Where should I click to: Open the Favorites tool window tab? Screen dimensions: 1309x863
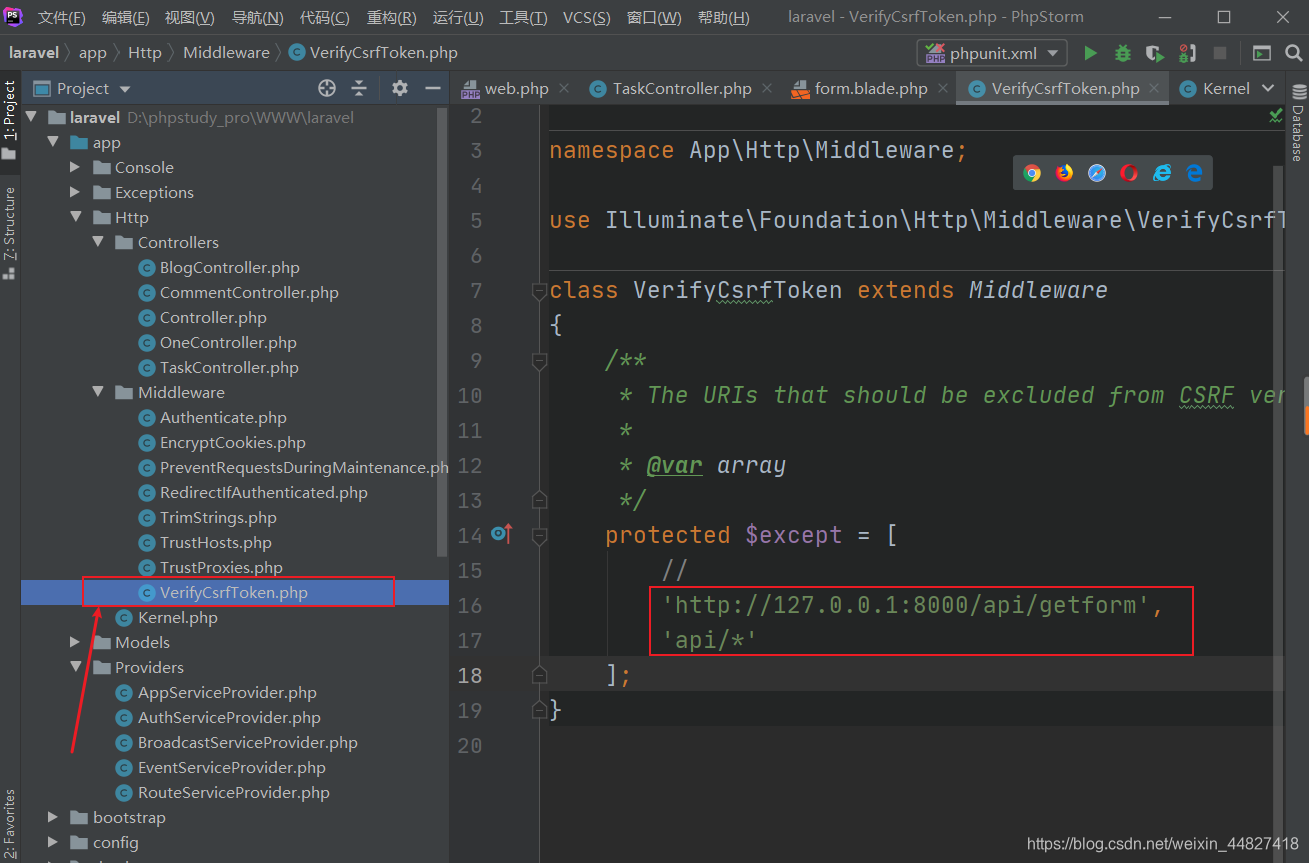(x=9, y=824)
